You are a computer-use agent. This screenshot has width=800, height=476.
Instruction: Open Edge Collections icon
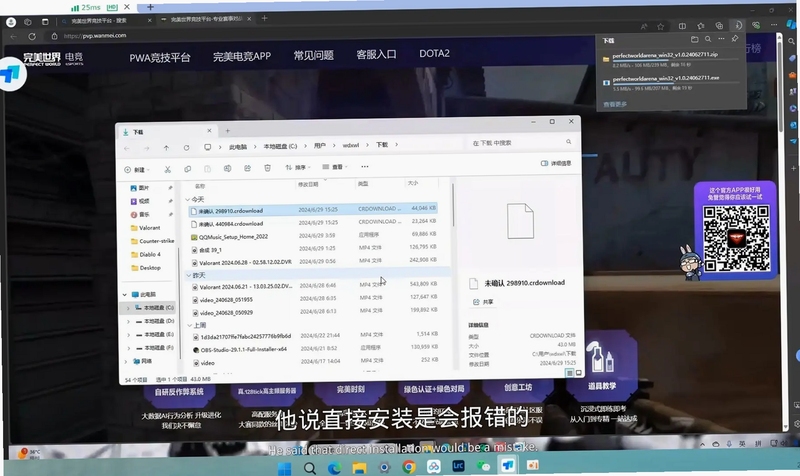[x=719, y=26]
